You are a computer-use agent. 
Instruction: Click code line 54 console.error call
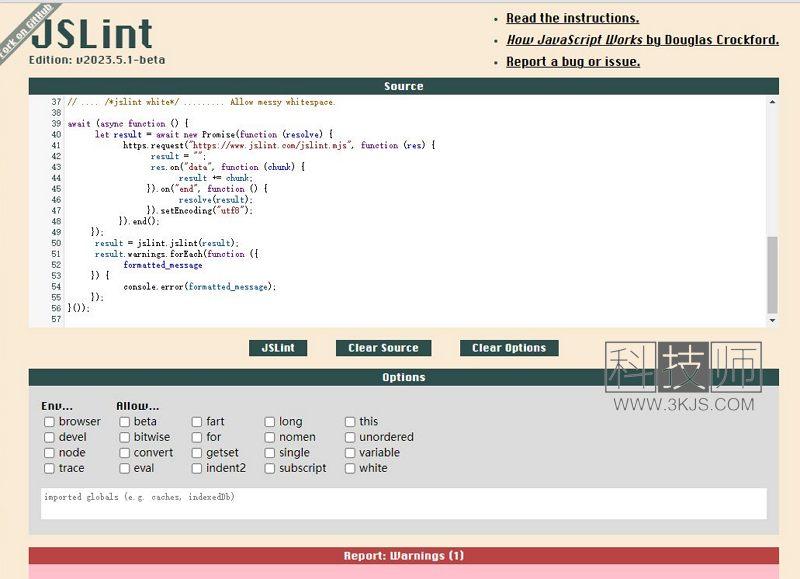(199, 287)
